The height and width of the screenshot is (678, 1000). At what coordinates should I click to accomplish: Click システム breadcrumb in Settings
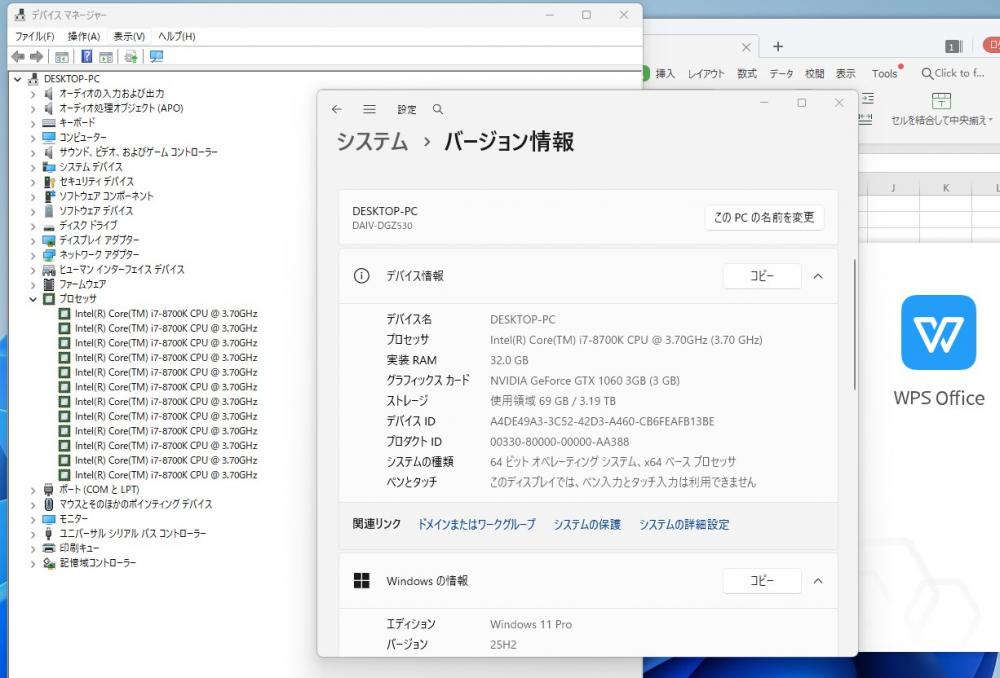372,142
